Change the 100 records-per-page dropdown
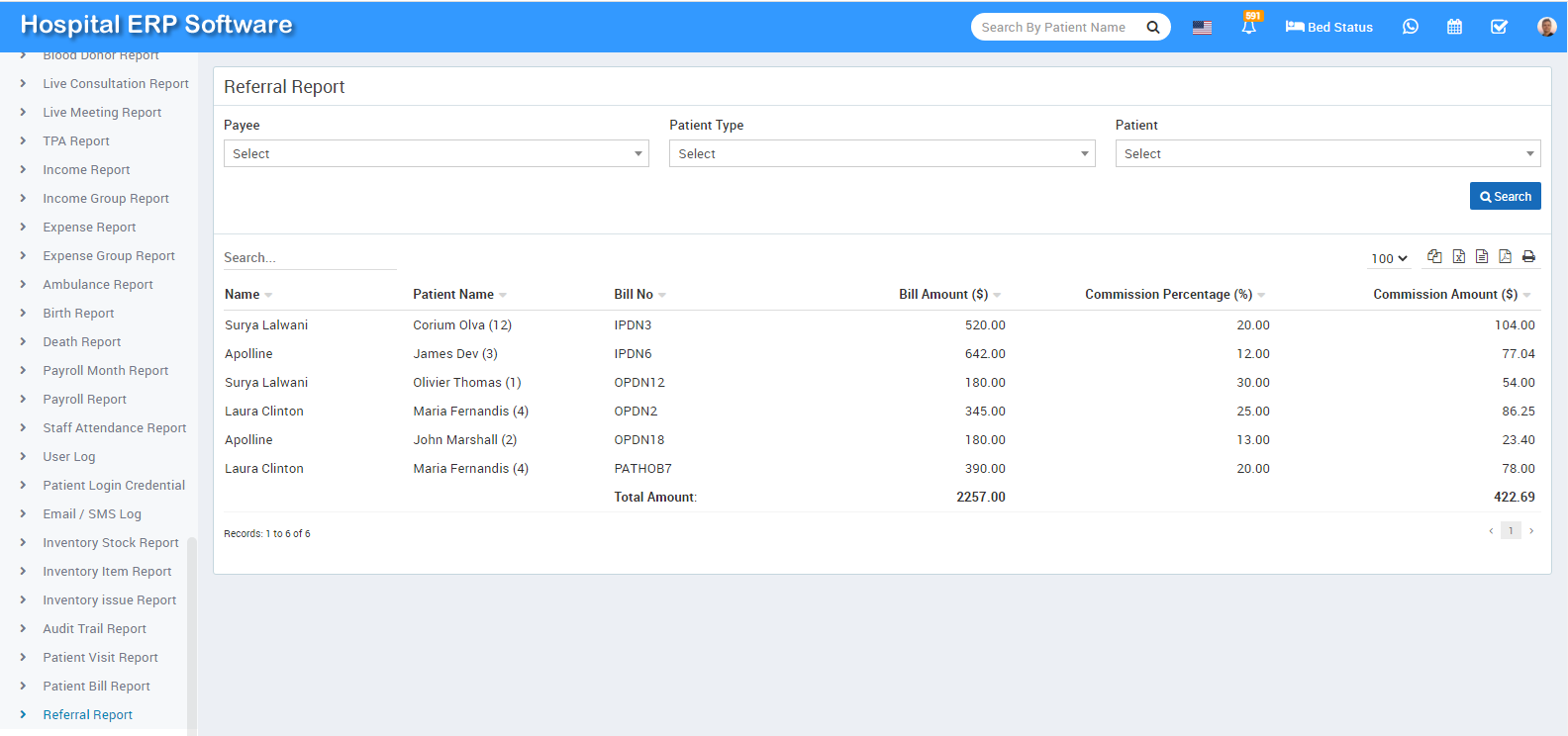The image size is (1568, 736). click(x=1389, y=258)
